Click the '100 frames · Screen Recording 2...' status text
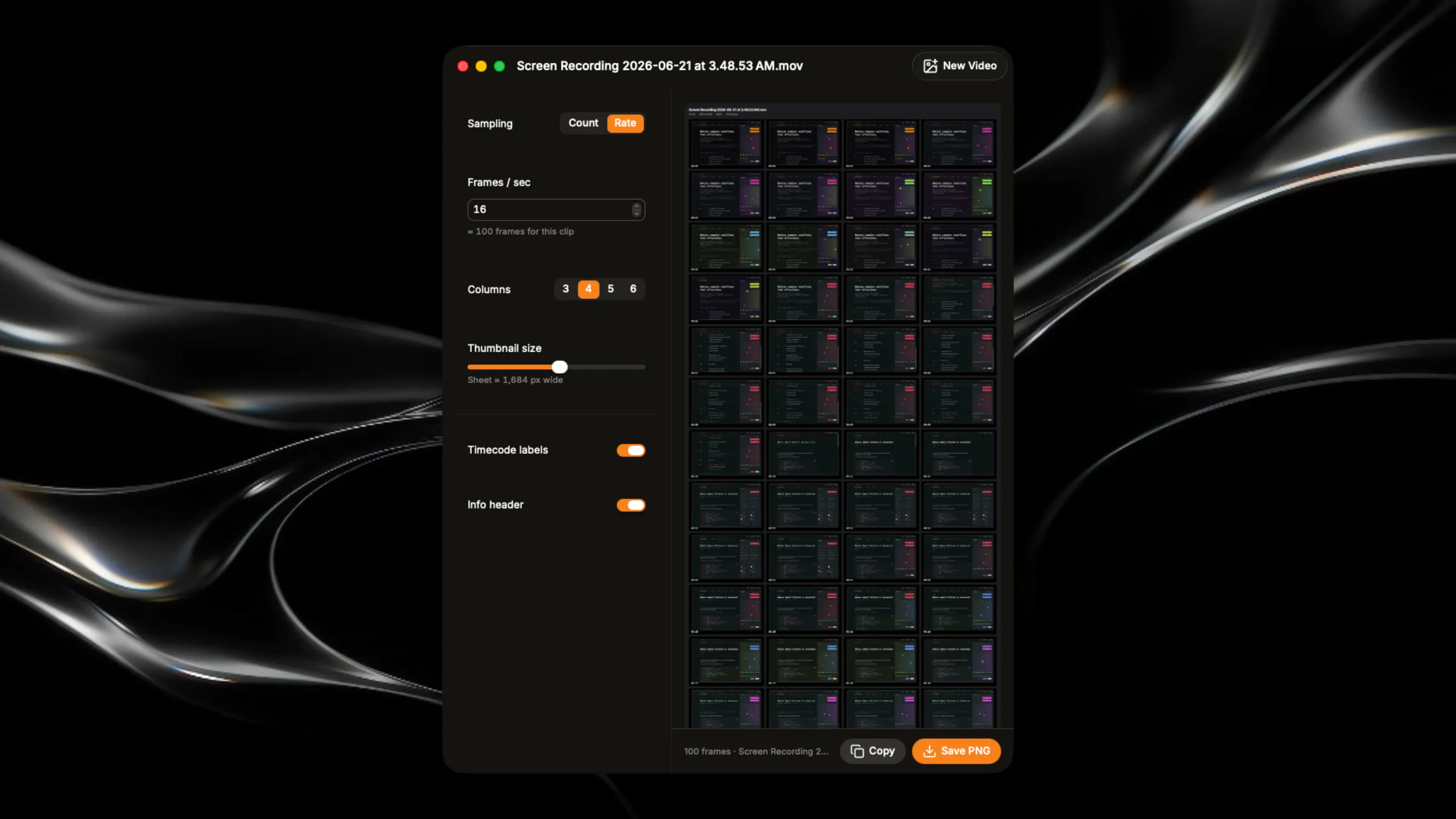 click(x=756, y=751)
